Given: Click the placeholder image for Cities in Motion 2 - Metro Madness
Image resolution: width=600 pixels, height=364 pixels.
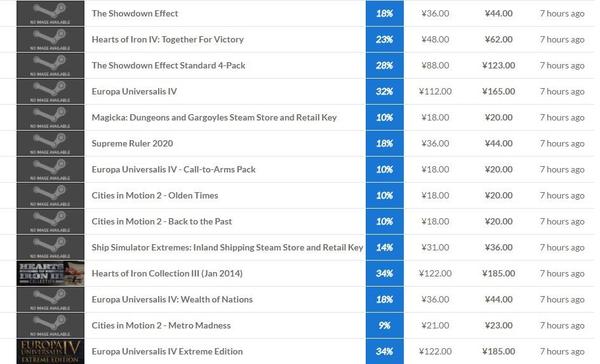Looking at the screenshot, I should click(x=50, y=325).
